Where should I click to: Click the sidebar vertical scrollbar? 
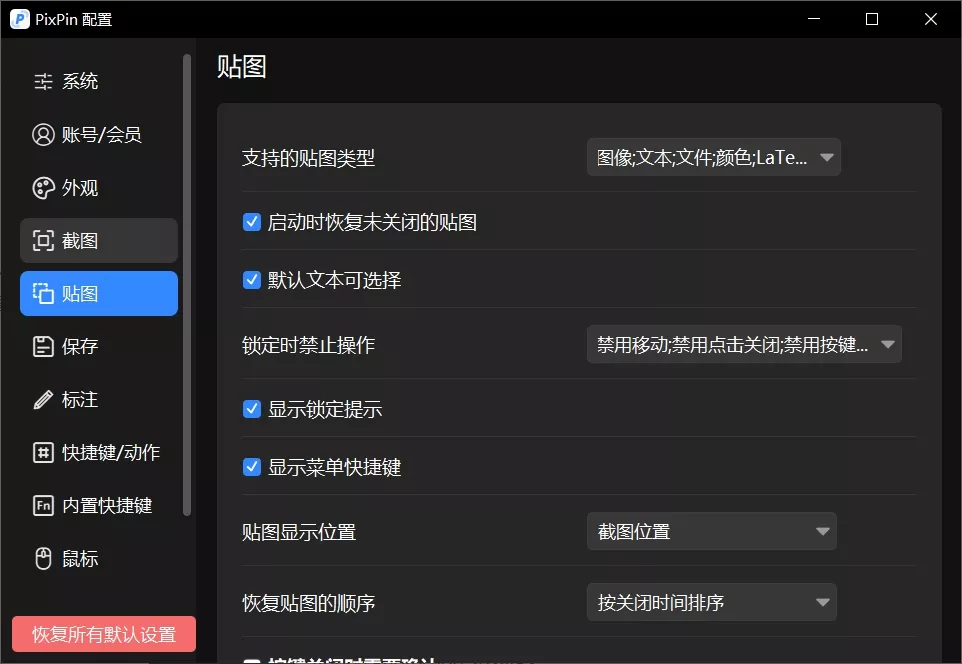(187, 285)
